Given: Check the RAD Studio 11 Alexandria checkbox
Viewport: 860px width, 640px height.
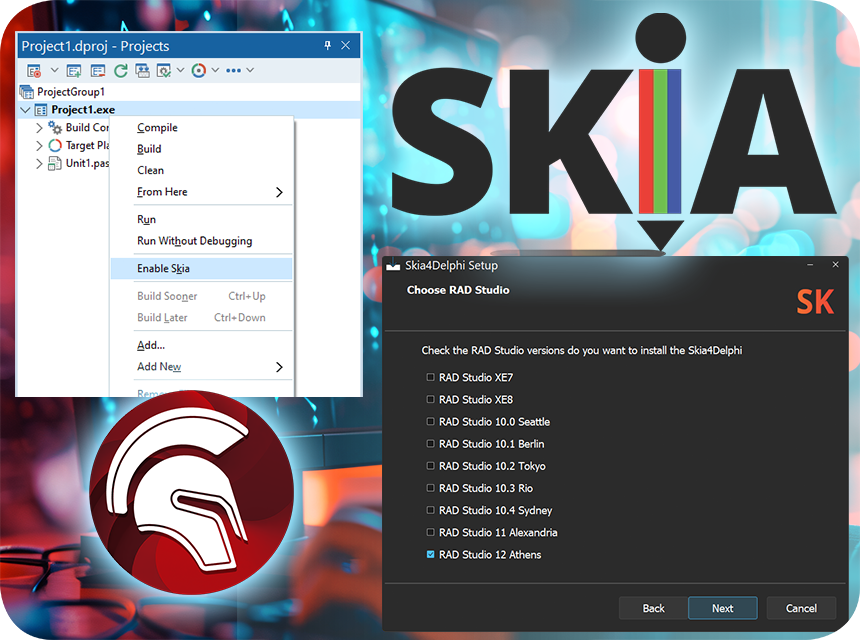Looking at the screenshot, I should coord(430,532).
